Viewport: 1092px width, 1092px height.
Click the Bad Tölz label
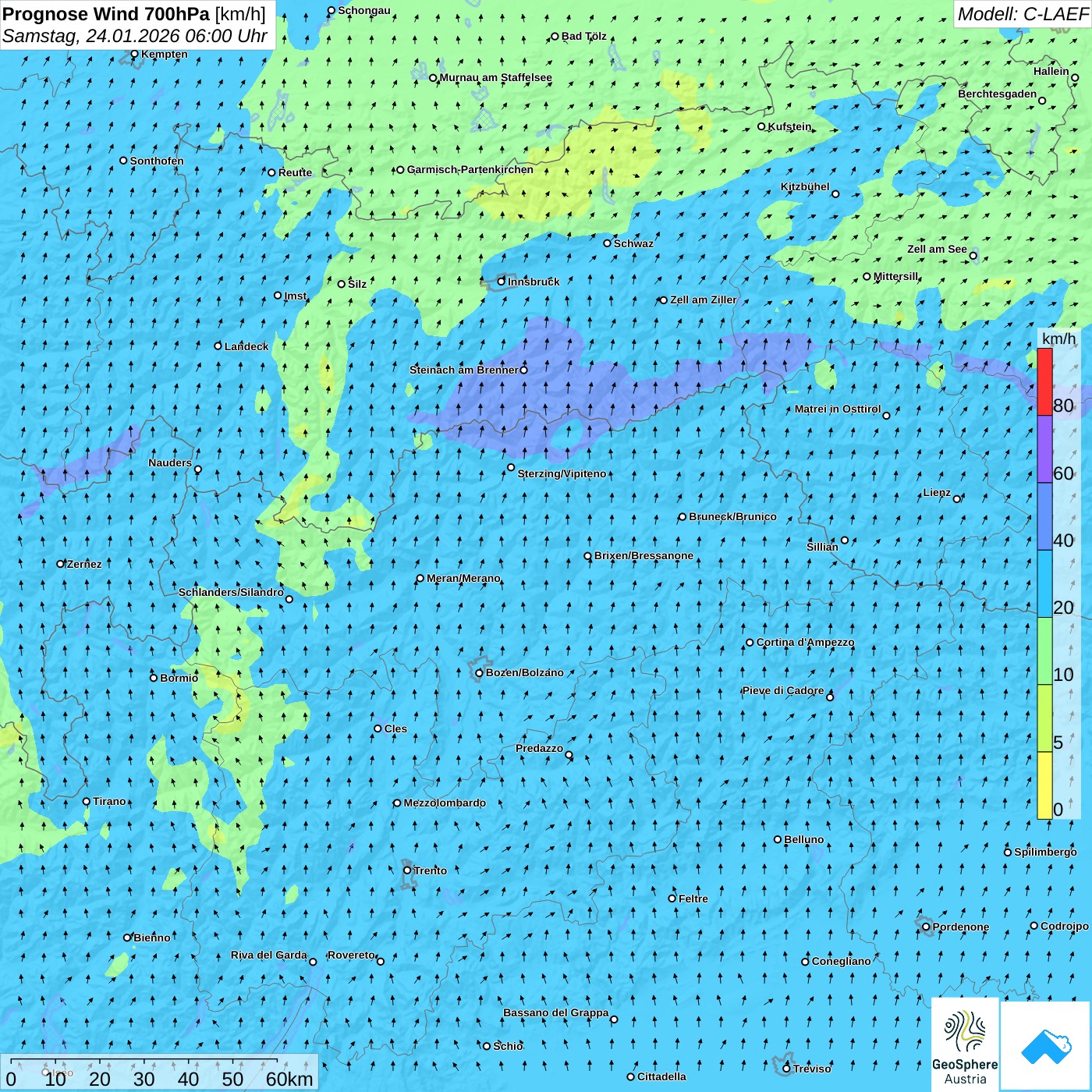coord(583,36)
